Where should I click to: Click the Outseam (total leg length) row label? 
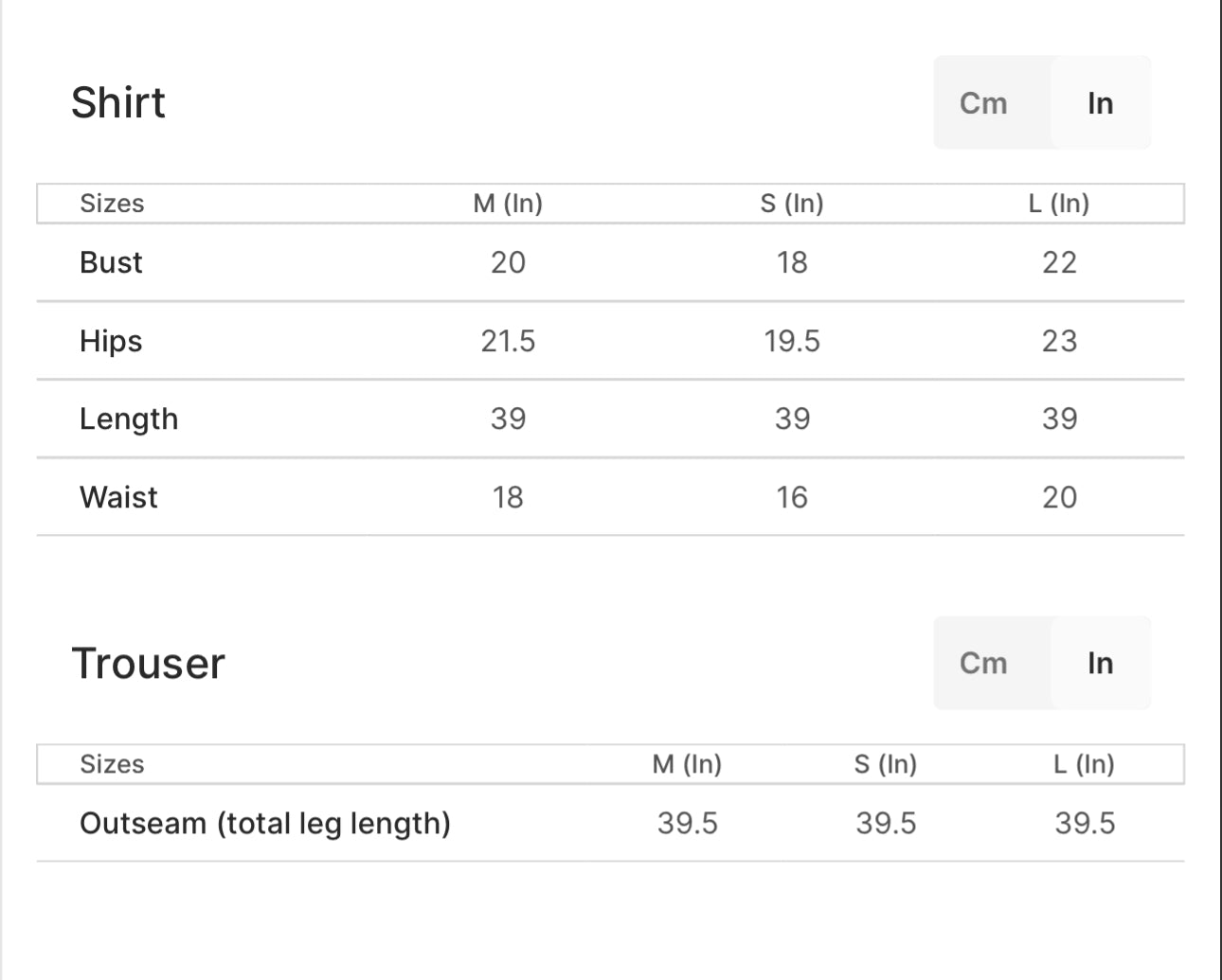265,823
